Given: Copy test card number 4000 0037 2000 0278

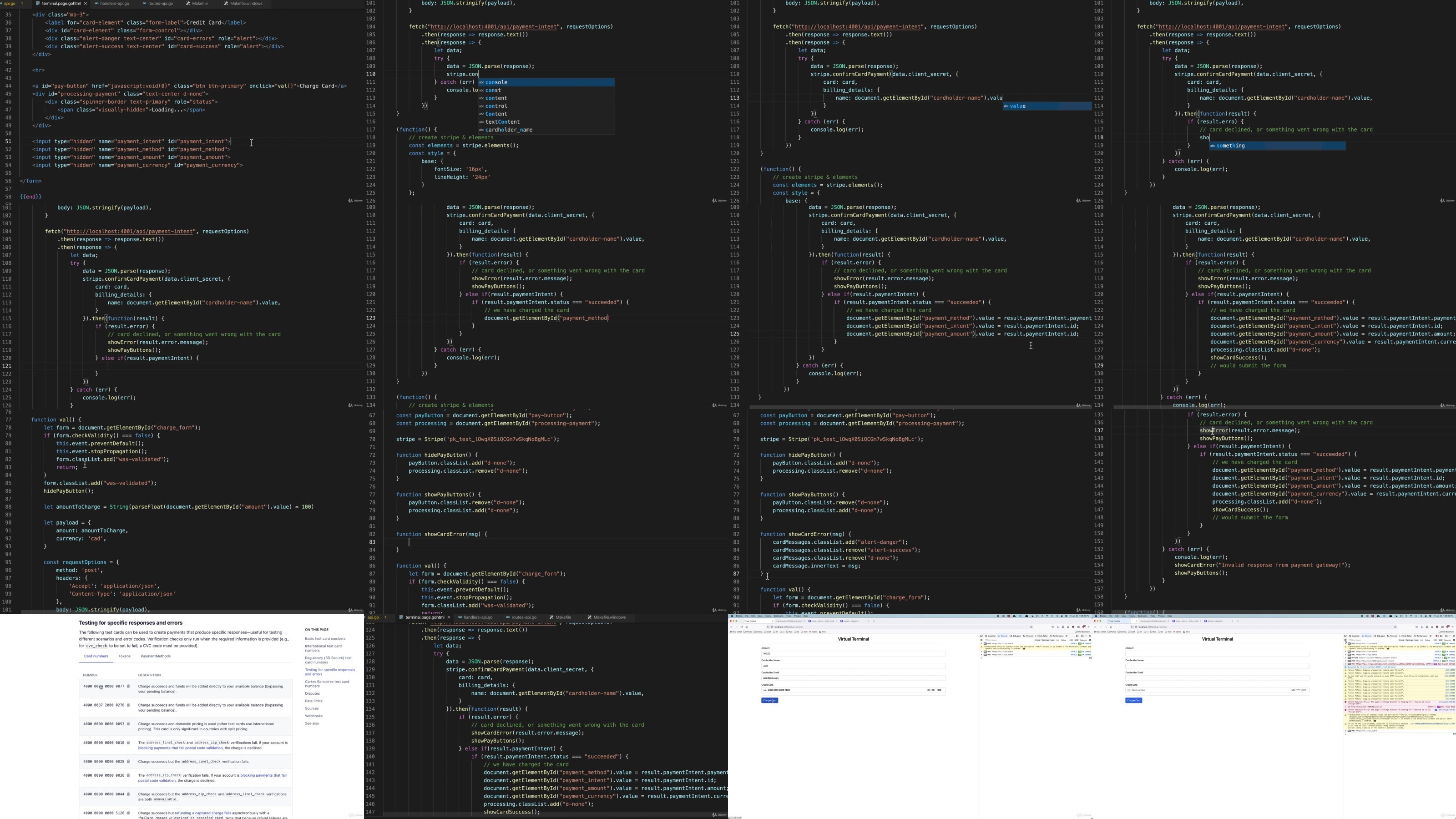Looking at the screenshot, I should coord(128,705).
